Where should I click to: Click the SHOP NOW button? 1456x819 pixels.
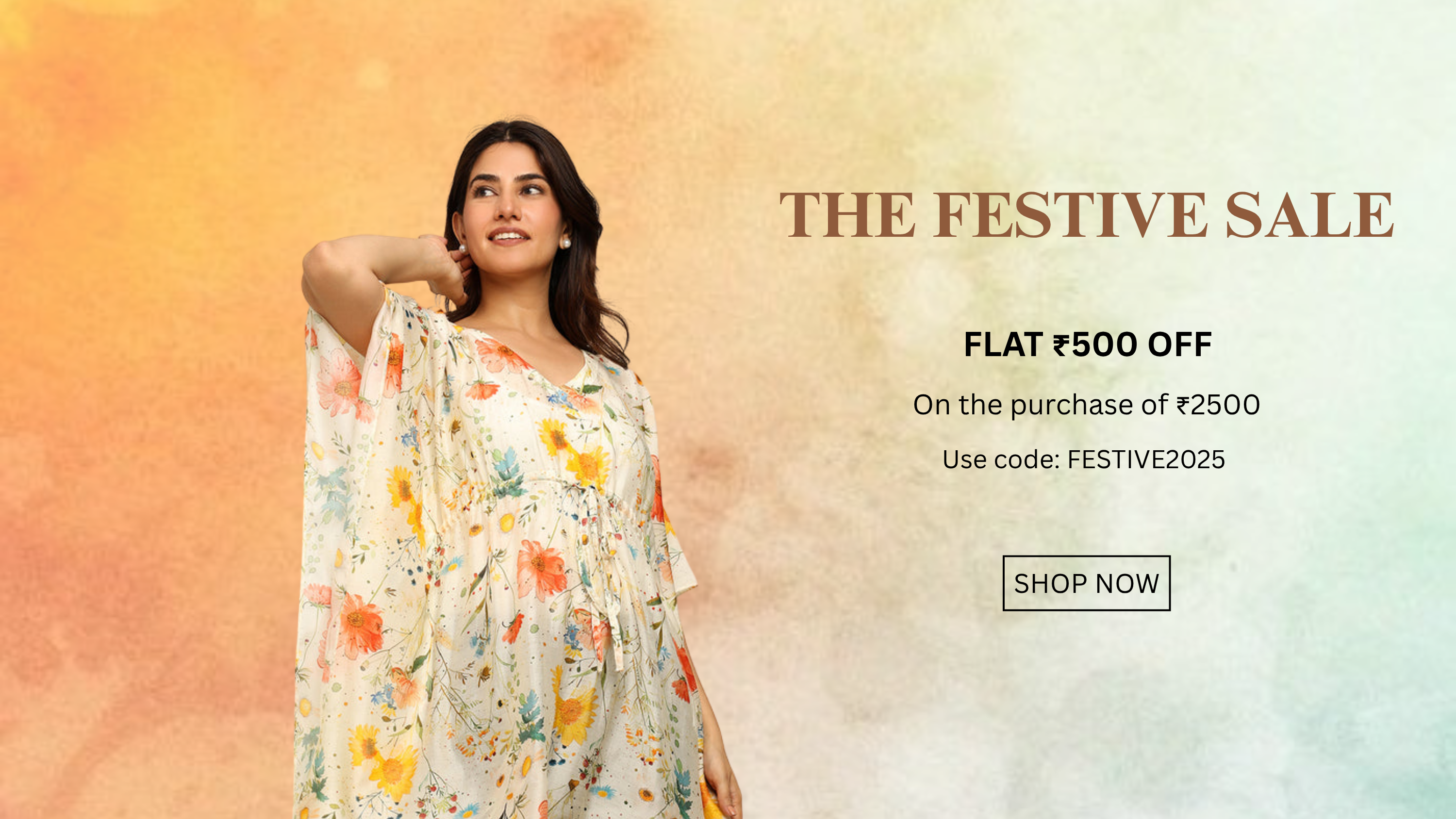(1086, 583)
